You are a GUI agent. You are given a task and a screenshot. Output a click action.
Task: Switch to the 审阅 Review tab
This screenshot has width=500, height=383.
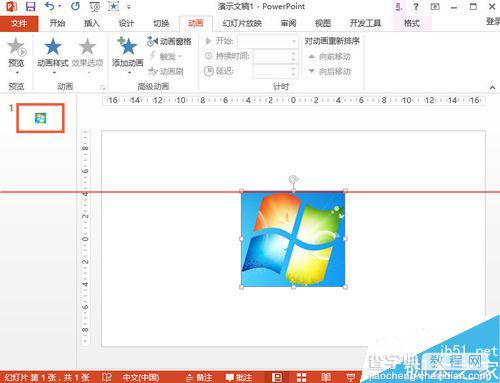tap(288, 23)
